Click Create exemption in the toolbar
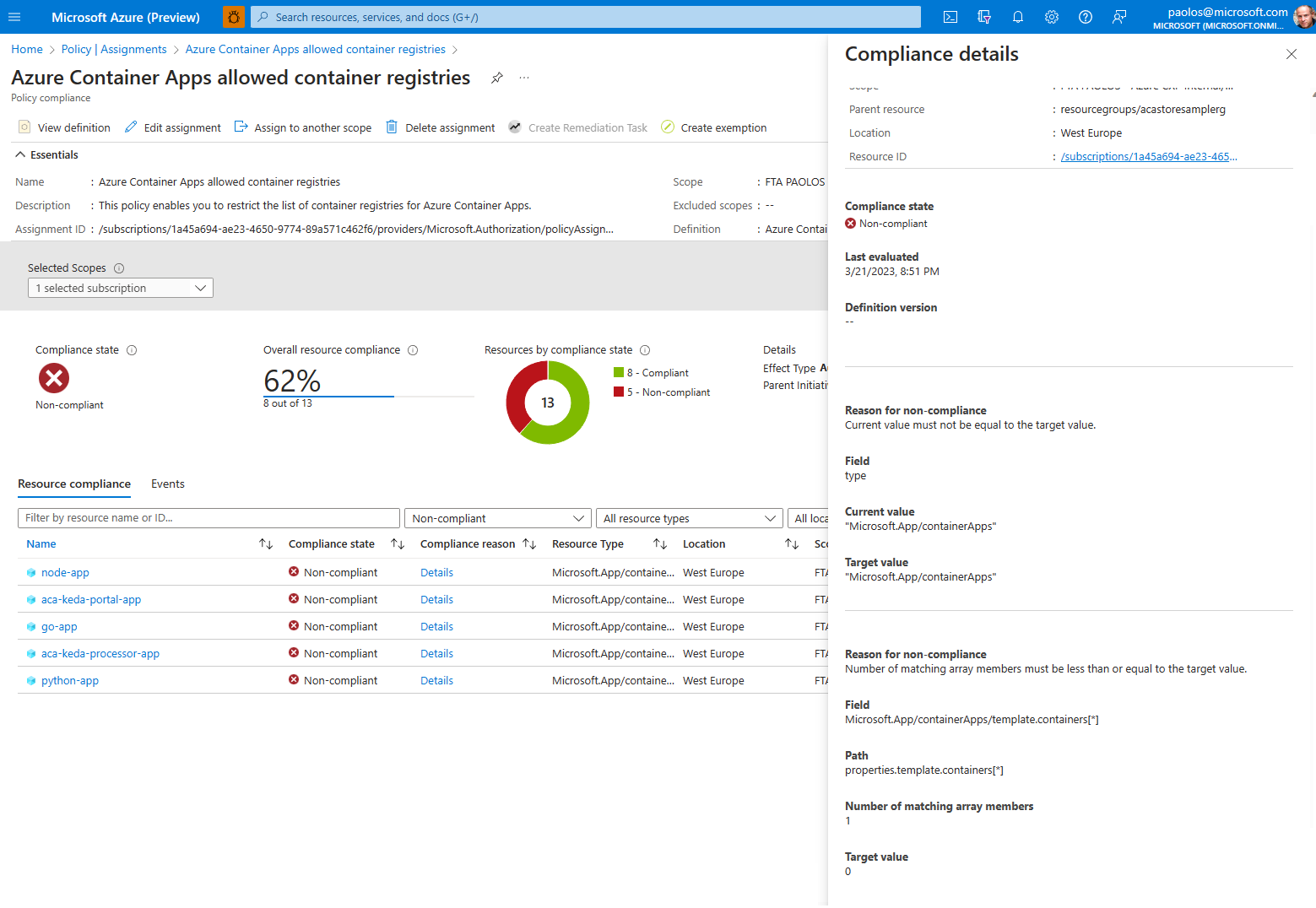The image size is (1316, 908). [714, 127]
